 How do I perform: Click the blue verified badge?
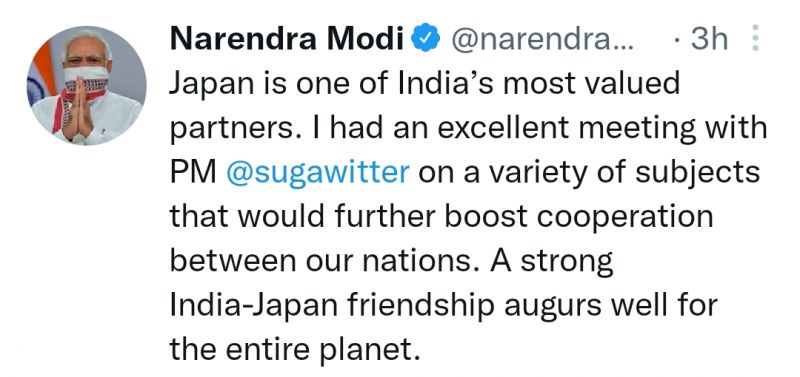pos(425,40)
